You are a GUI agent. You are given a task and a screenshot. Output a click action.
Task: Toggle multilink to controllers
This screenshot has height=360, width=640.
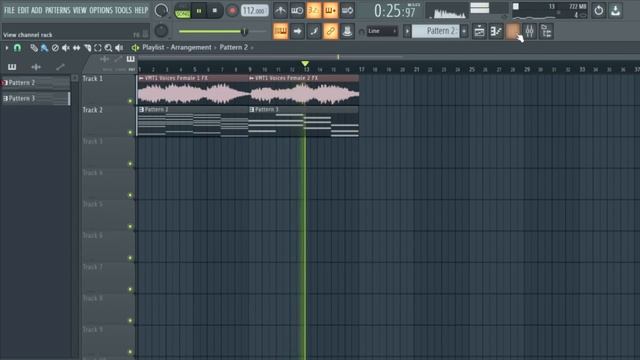click(x=330, y=31)
